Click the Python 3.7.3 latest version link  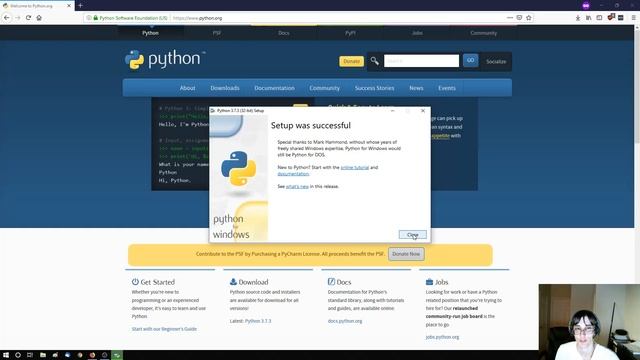tap(258, 321)
